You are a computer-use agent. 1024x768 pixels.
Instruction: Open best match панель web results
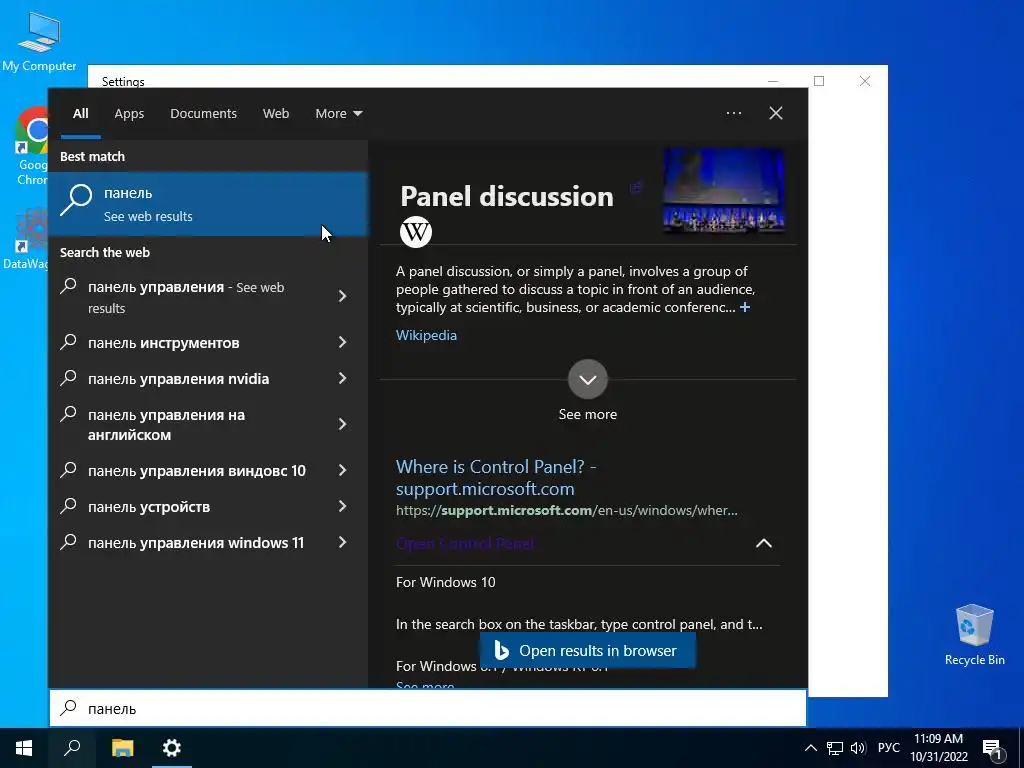pos(208,204)
